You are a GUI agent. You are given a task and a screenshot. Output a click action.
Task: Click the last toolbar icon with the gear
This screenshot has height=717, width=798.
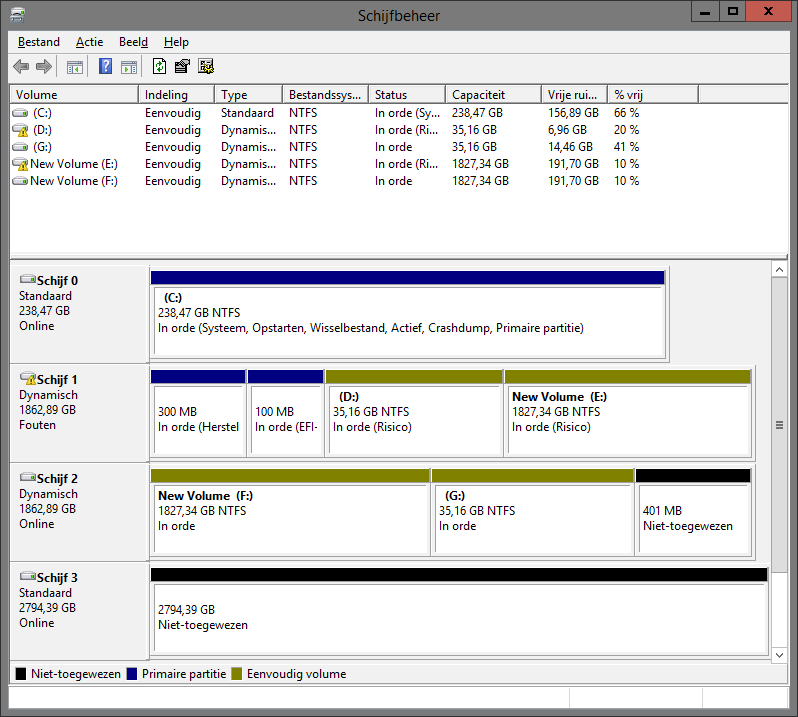(x=206, y=67)
